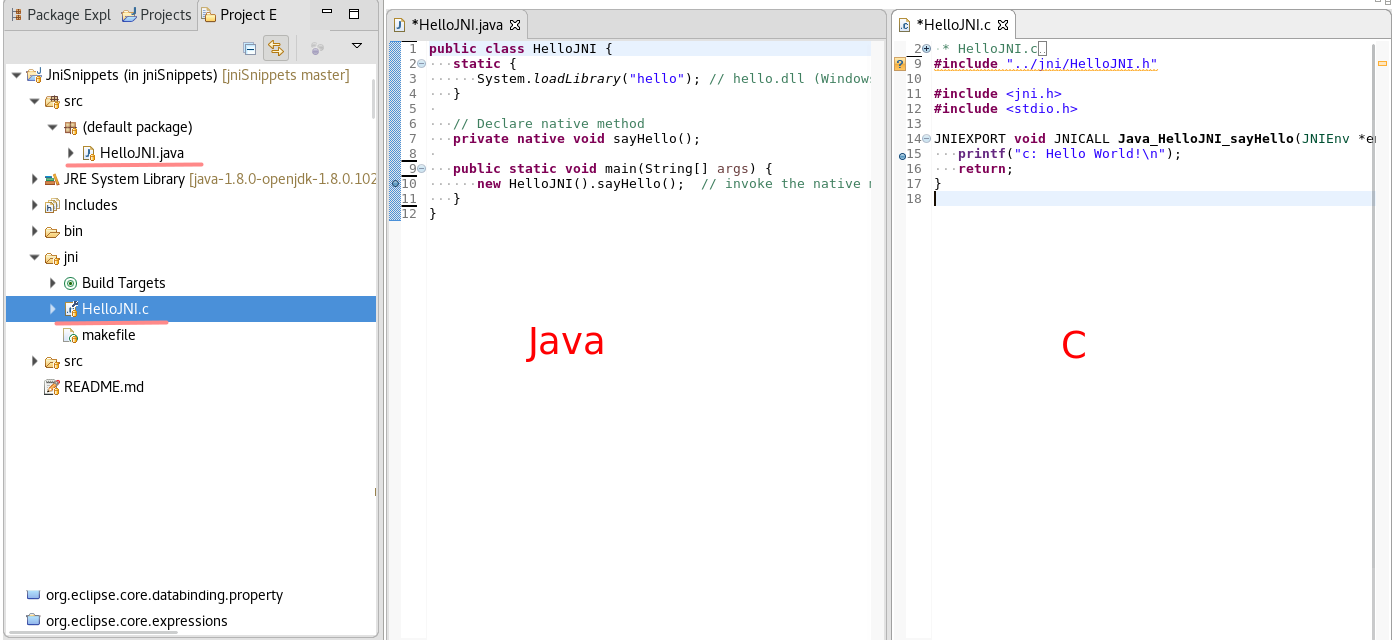Image resolution: width=1393 pixels, height=640 pixels.
Task: Click the Includes folder icon
Action: pyautogui.click(x=52, y=205)
